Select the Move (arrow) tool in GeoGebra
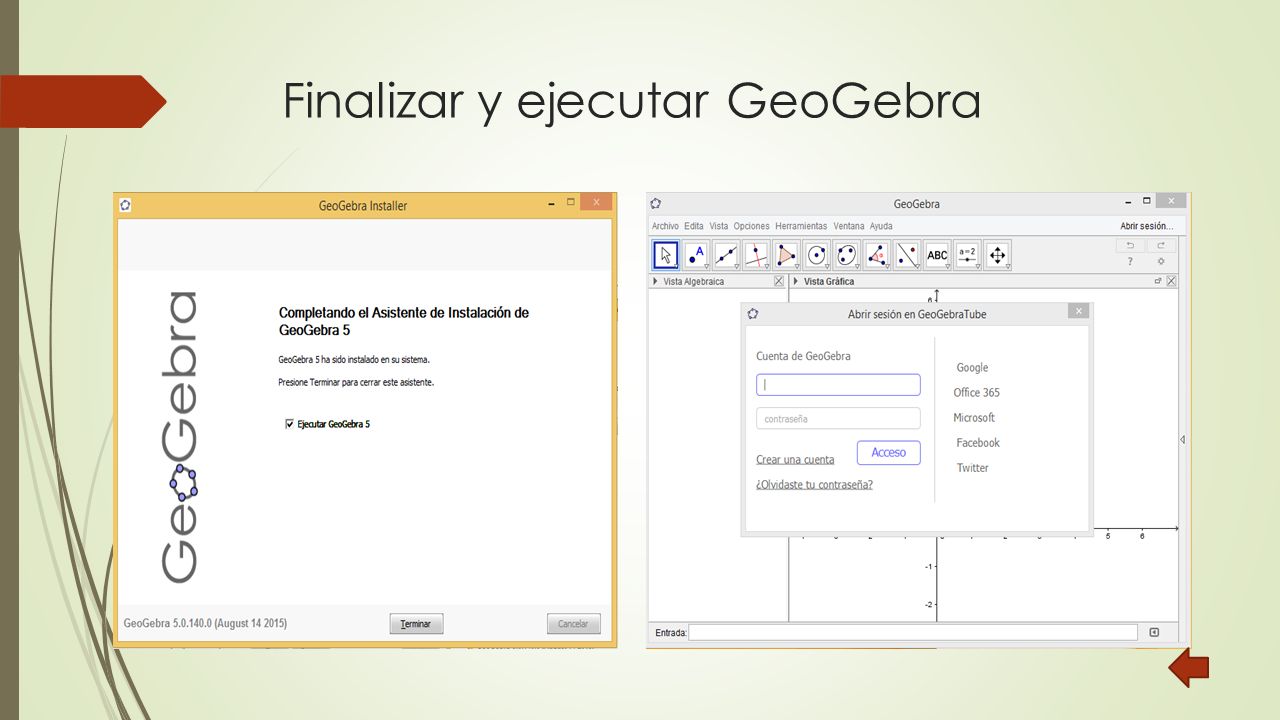Screen dimensions: 1280x720 (666, 255)
